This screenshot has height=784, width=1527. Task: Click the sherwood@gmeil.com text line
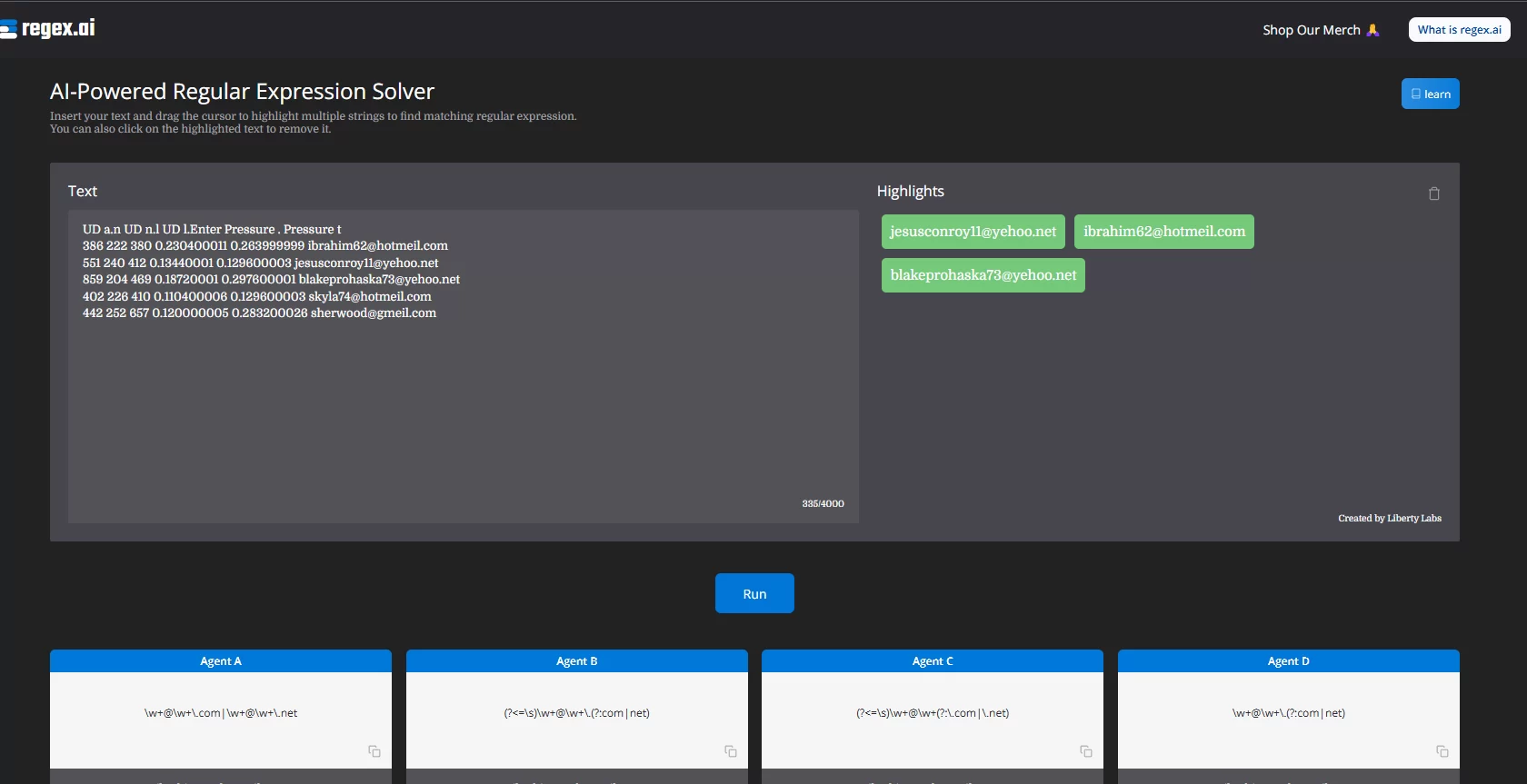coord(373,313)
